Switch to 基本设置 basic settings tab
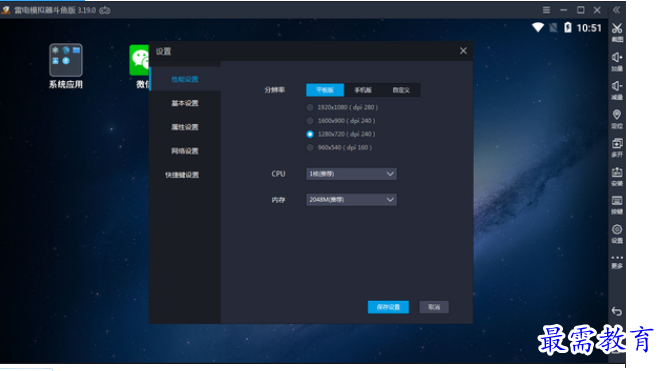This screenshot has width=662, height=371. click(x=185, y=103)
